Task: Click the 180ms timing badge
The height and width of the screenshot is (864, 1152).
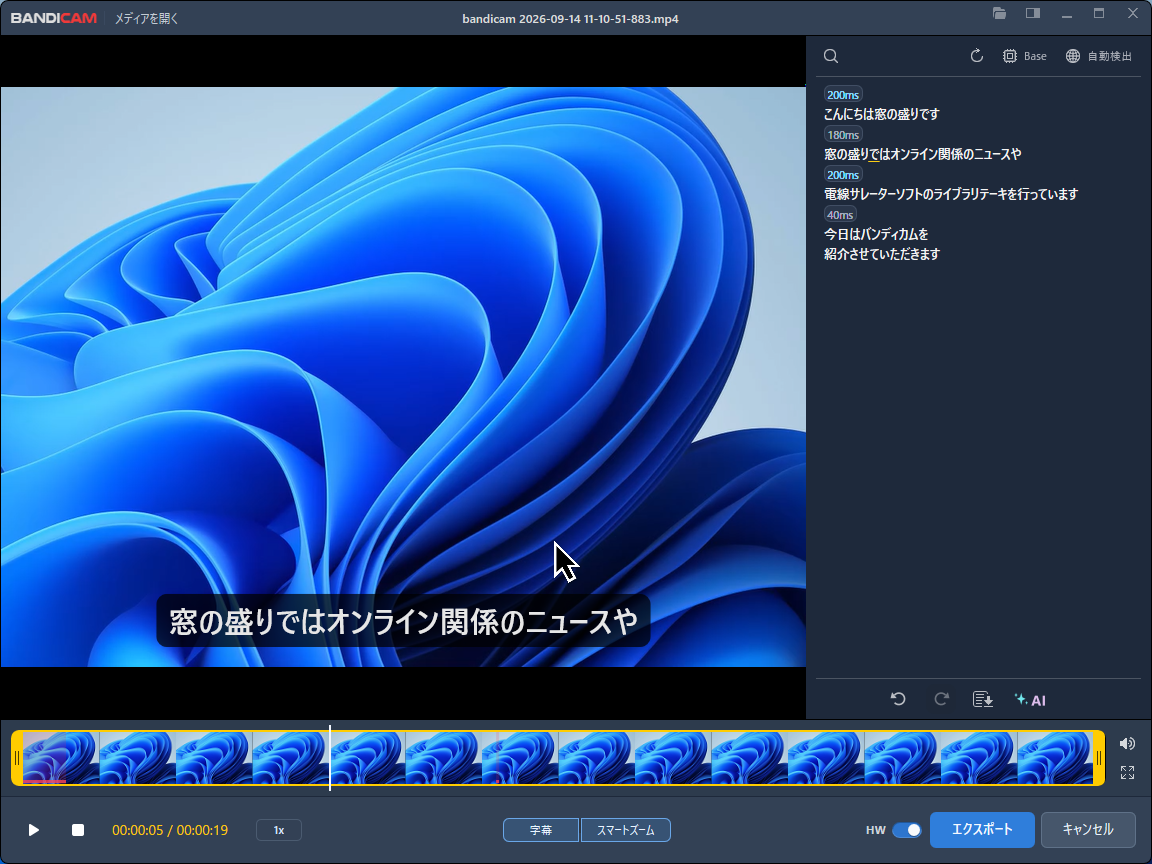Action: (x=843, y=134)
